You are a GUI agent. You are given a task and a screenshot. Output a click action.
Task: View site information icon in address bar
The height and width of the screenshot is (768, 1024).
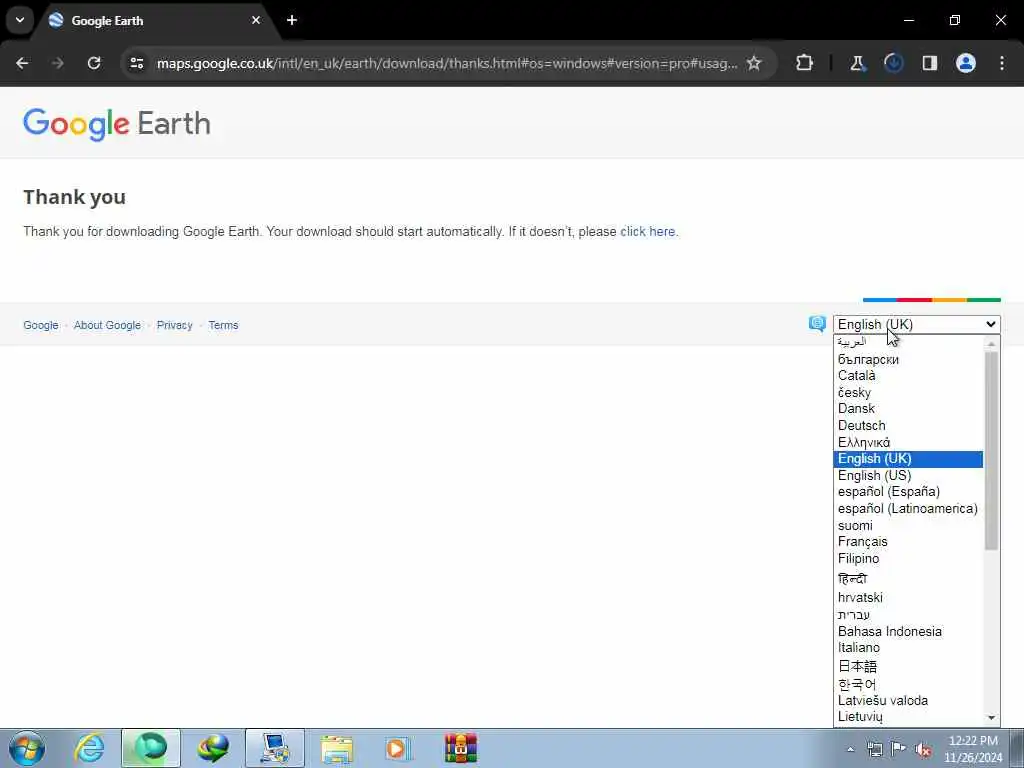tap(136, 63)
